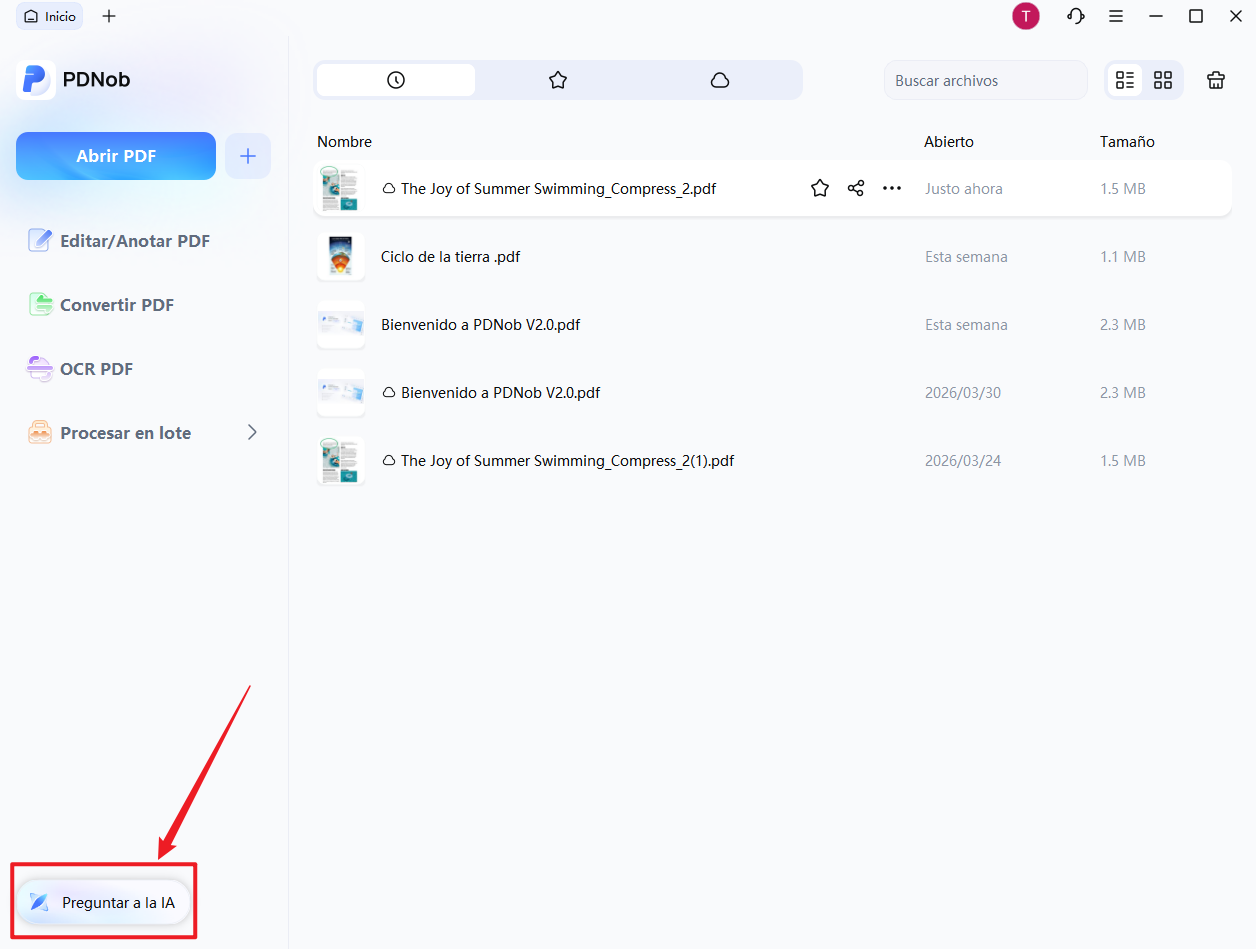Click Convertir PDF green icon

[x=40, y=304]
